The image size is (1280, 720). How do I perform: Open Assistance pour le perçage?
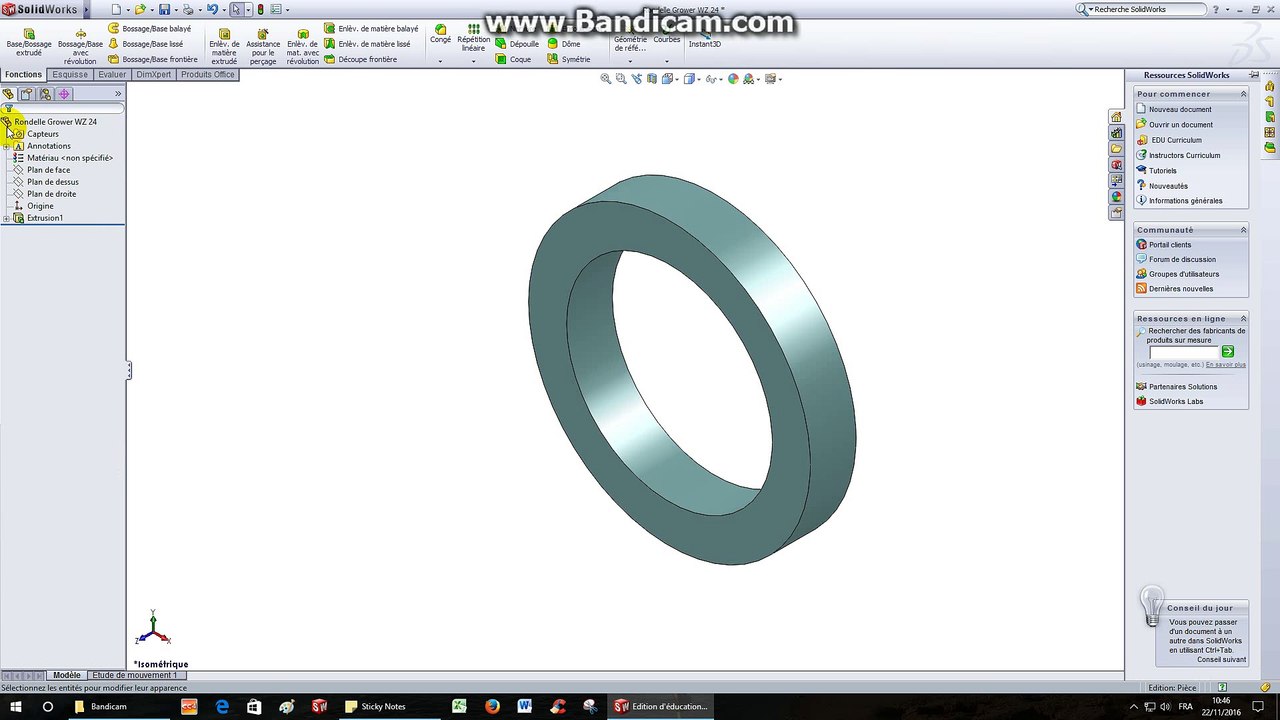(x=263, y=46)
